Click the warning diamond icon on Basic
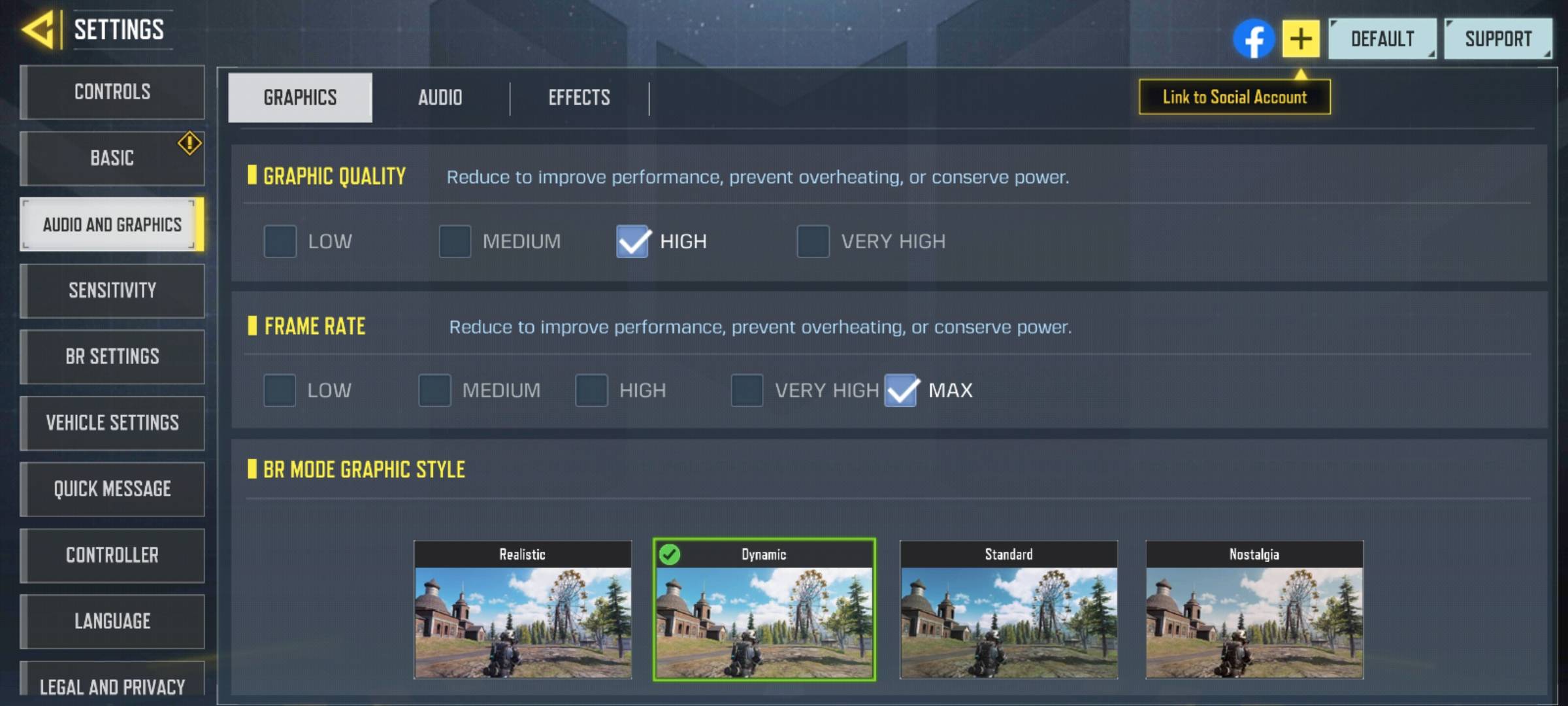The height and width of the screenshot is (706, 1568). tap(189, 143)
